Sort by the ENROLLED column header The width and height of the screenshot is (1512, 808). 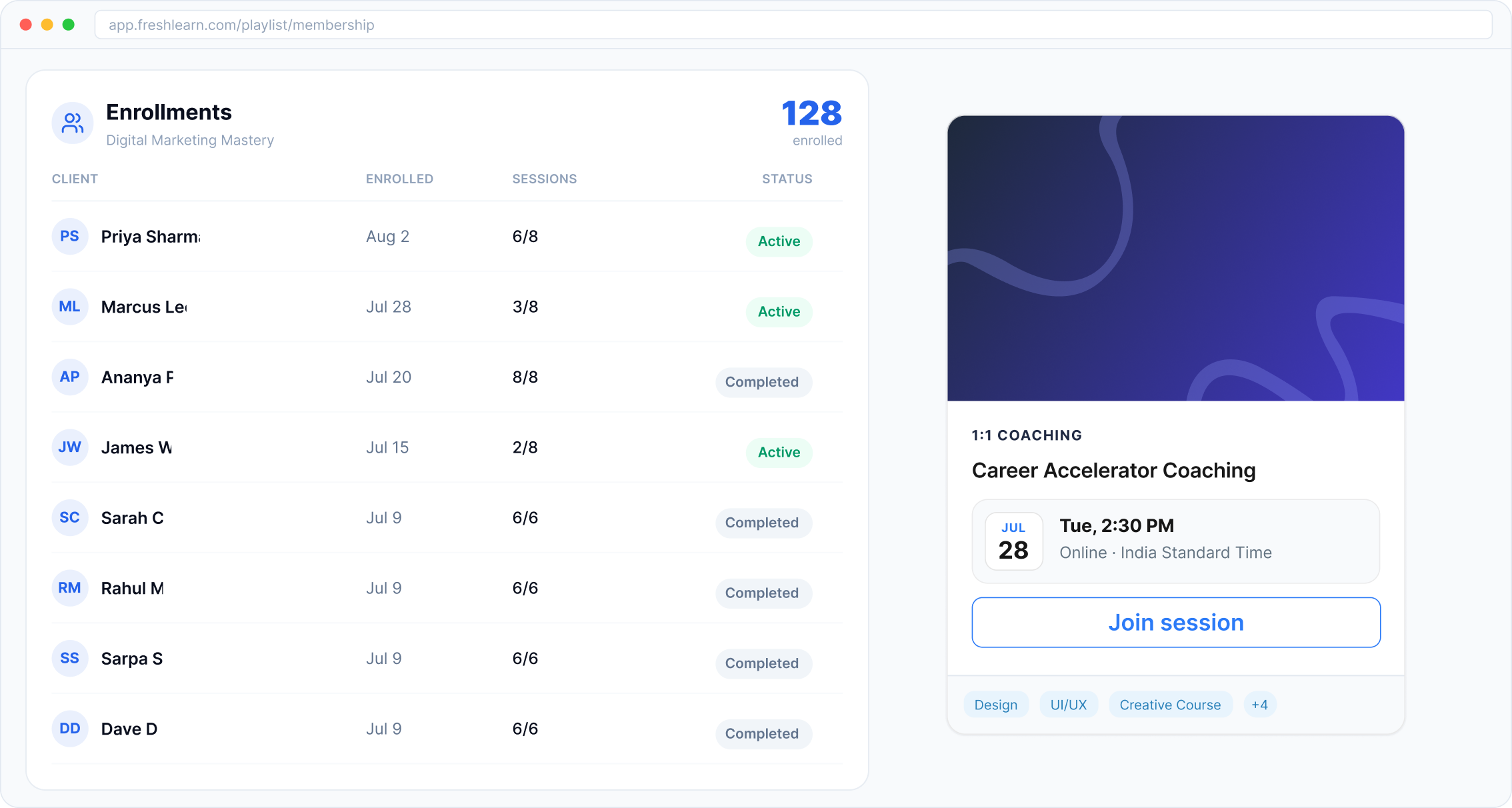pos(399,179)
